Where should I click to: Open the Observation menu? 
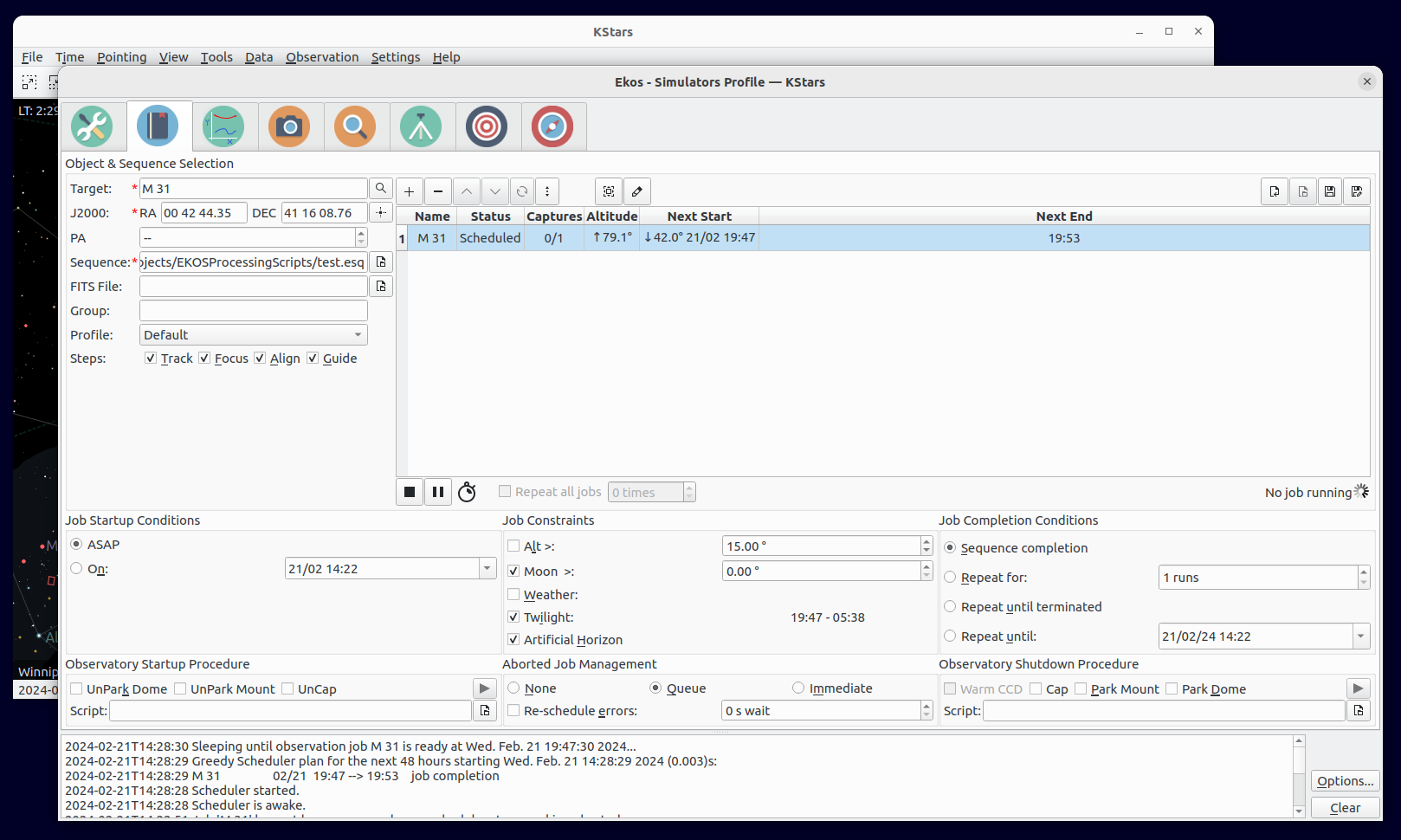coord(322,57)
